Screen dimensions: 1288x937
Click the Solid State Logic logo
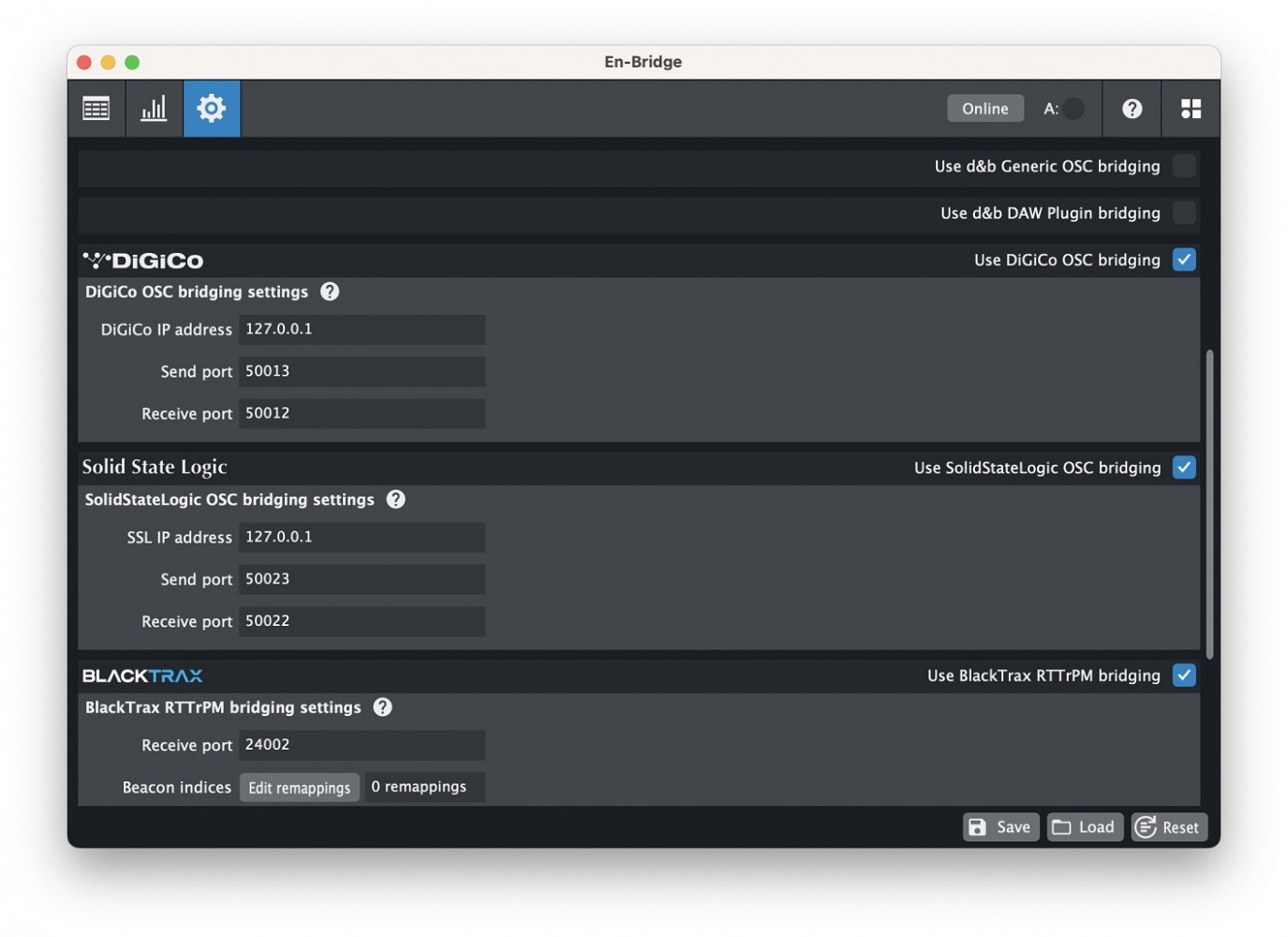155,467
